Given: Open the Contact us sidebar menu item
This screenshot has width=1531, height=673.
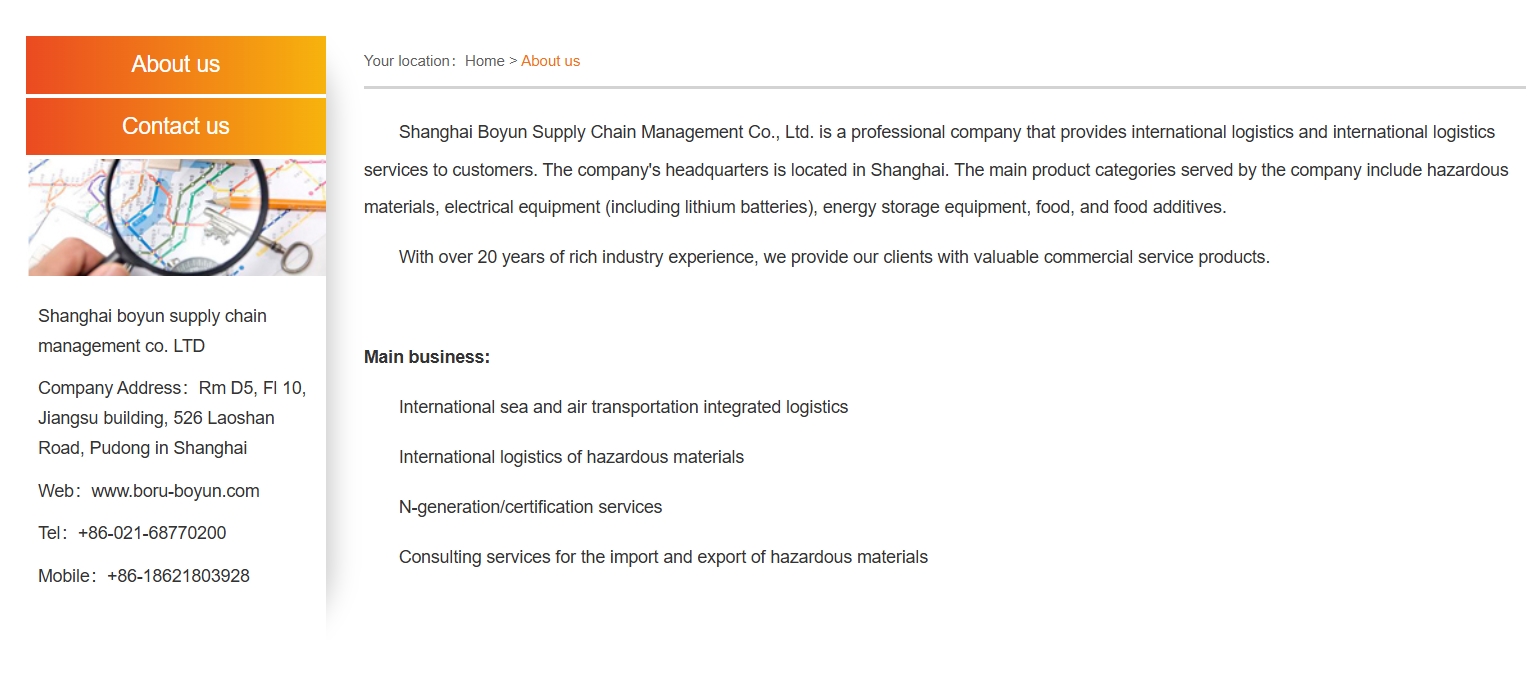Looking at the screenshot, I should tap(176, 127).
